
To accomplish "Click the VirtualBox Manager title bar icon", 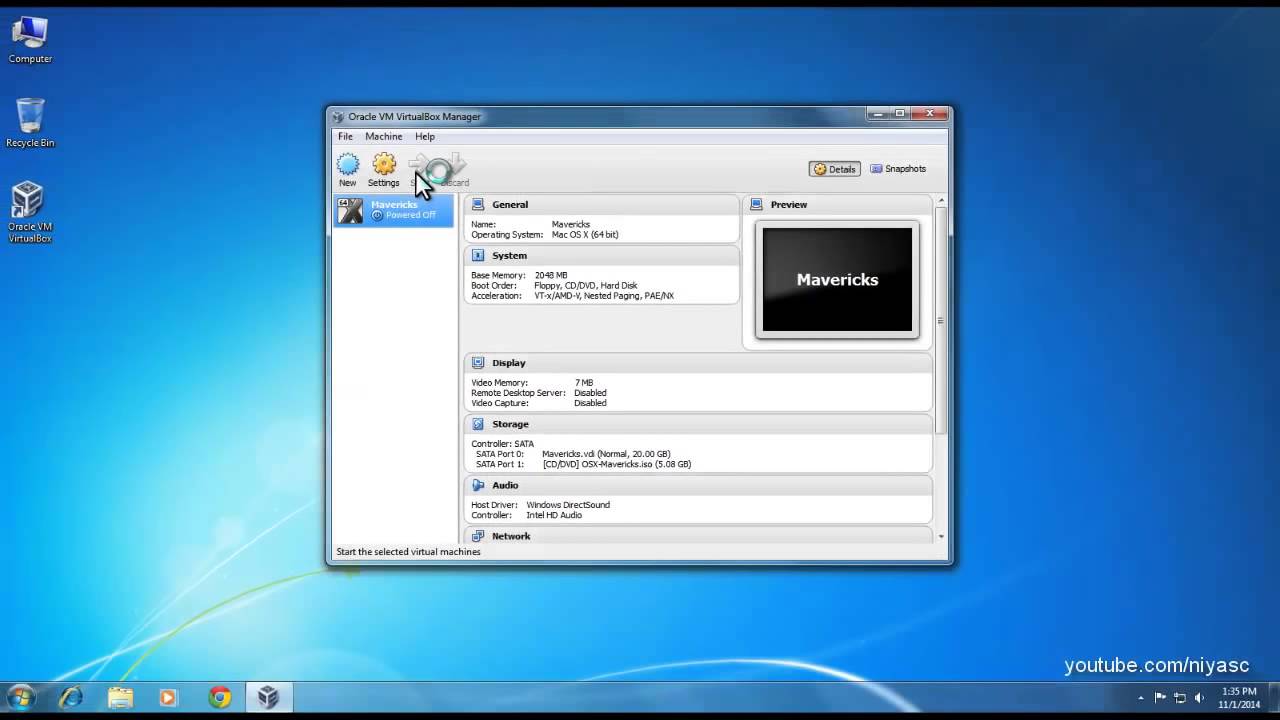I will pos(338,117).
